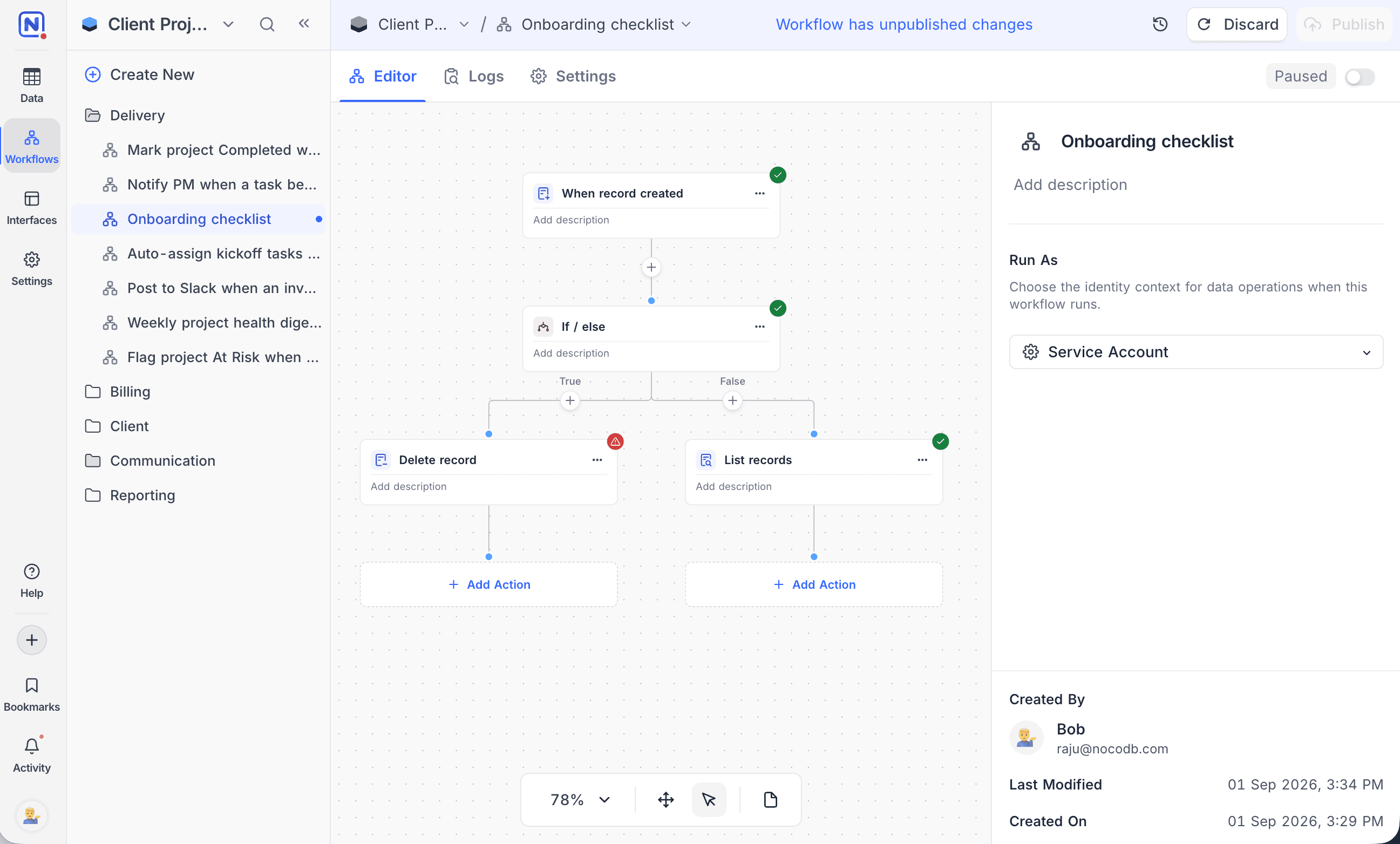This screenshot has height=844, width=1400.
Task: Open the Activity bell notifications
Action: tap(31, 755)
